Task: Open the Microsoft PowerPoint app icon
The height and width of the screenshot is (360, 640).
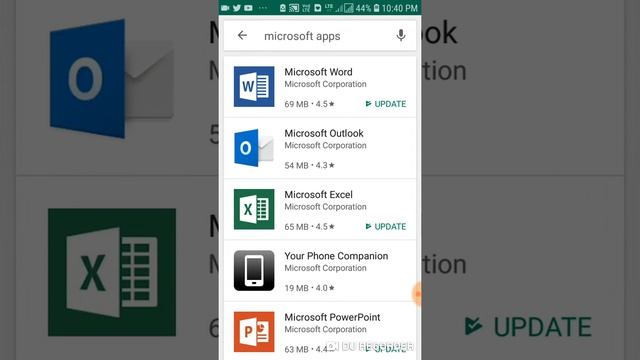Action: click(254, 331)
